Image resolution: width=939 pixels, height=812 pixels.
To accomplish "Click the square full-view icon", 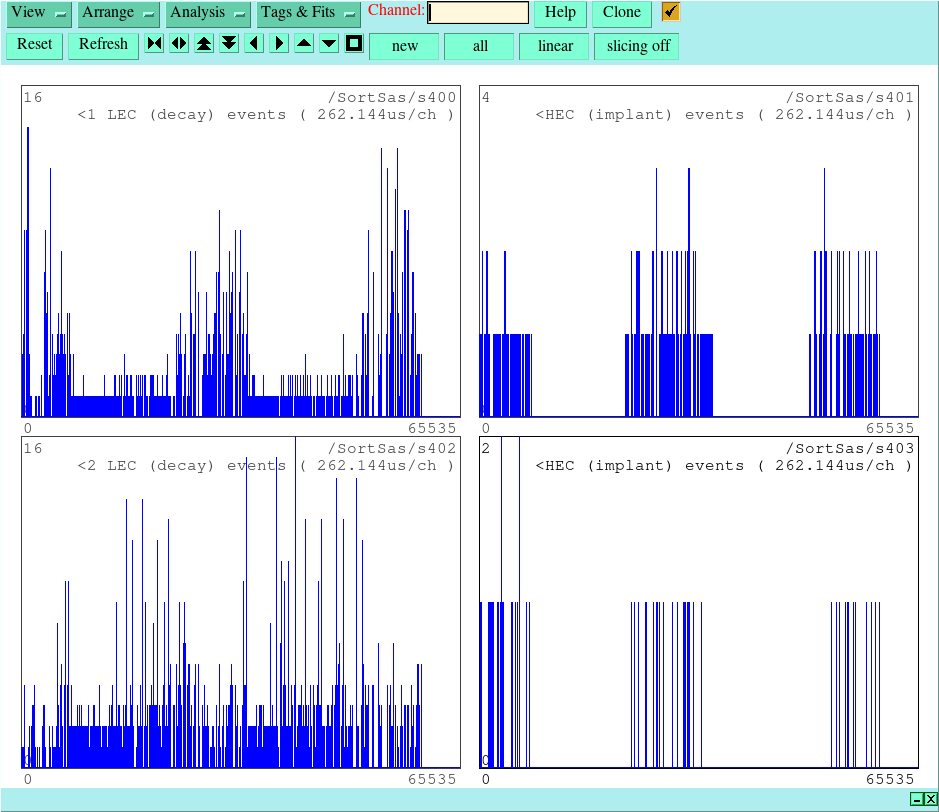I will [x=354, y=44].
